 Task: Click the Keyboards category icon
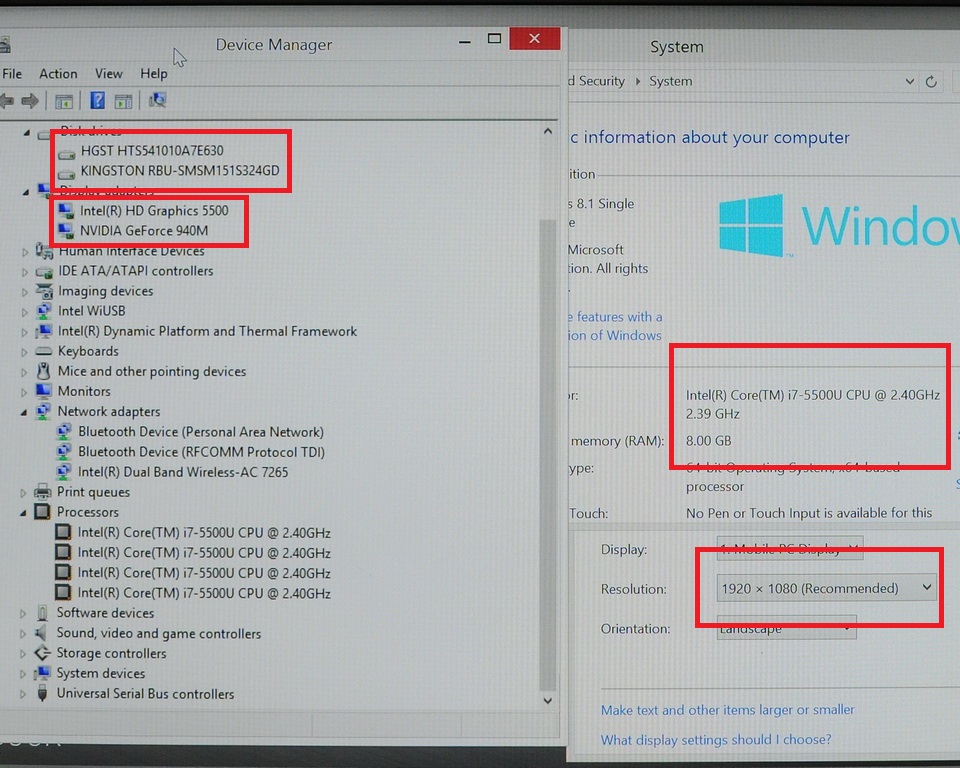point(43,351)
